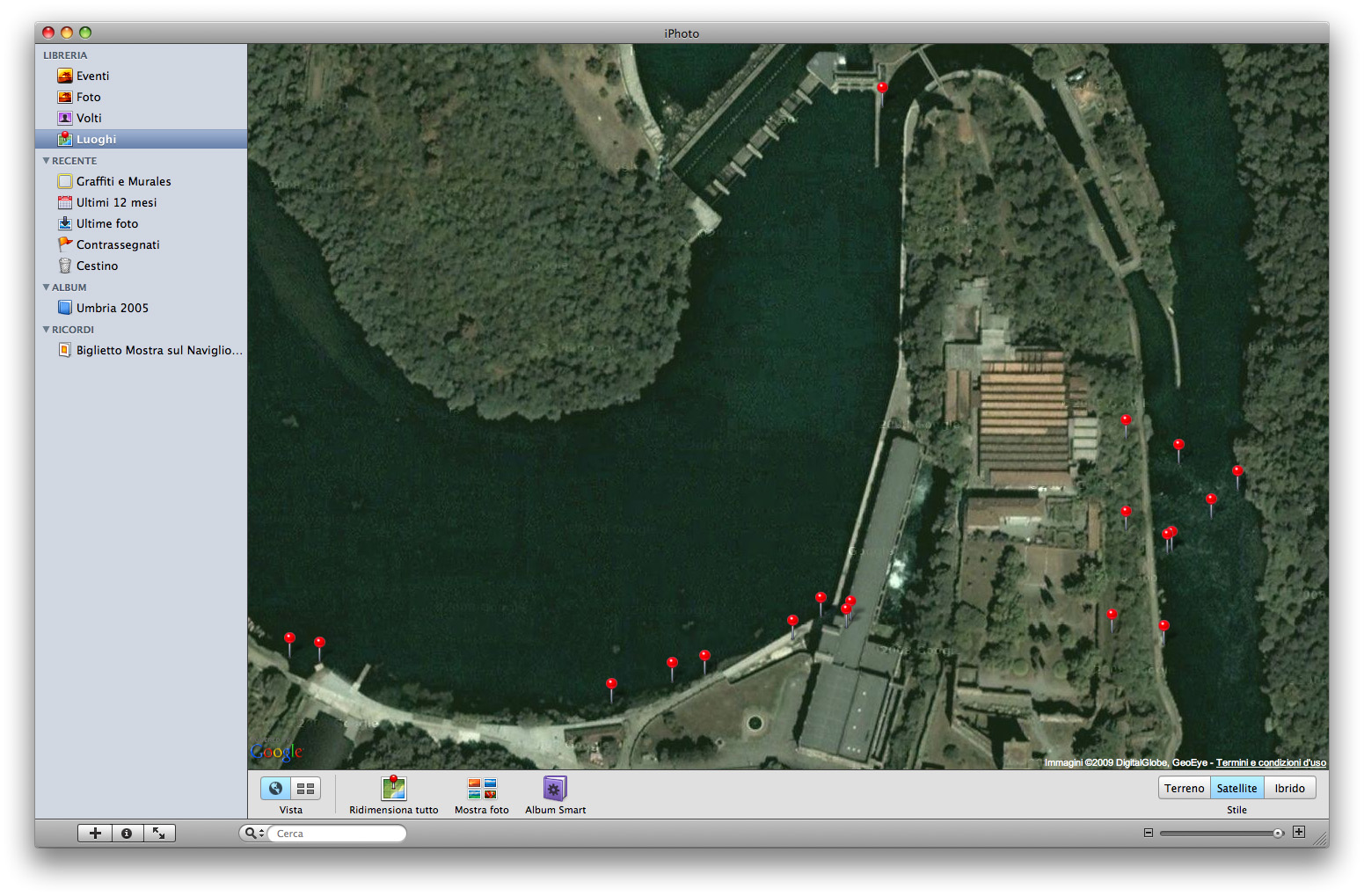Open the info (i) button
This screenshot has height=896, width=1364.
[x=127, y=833]
